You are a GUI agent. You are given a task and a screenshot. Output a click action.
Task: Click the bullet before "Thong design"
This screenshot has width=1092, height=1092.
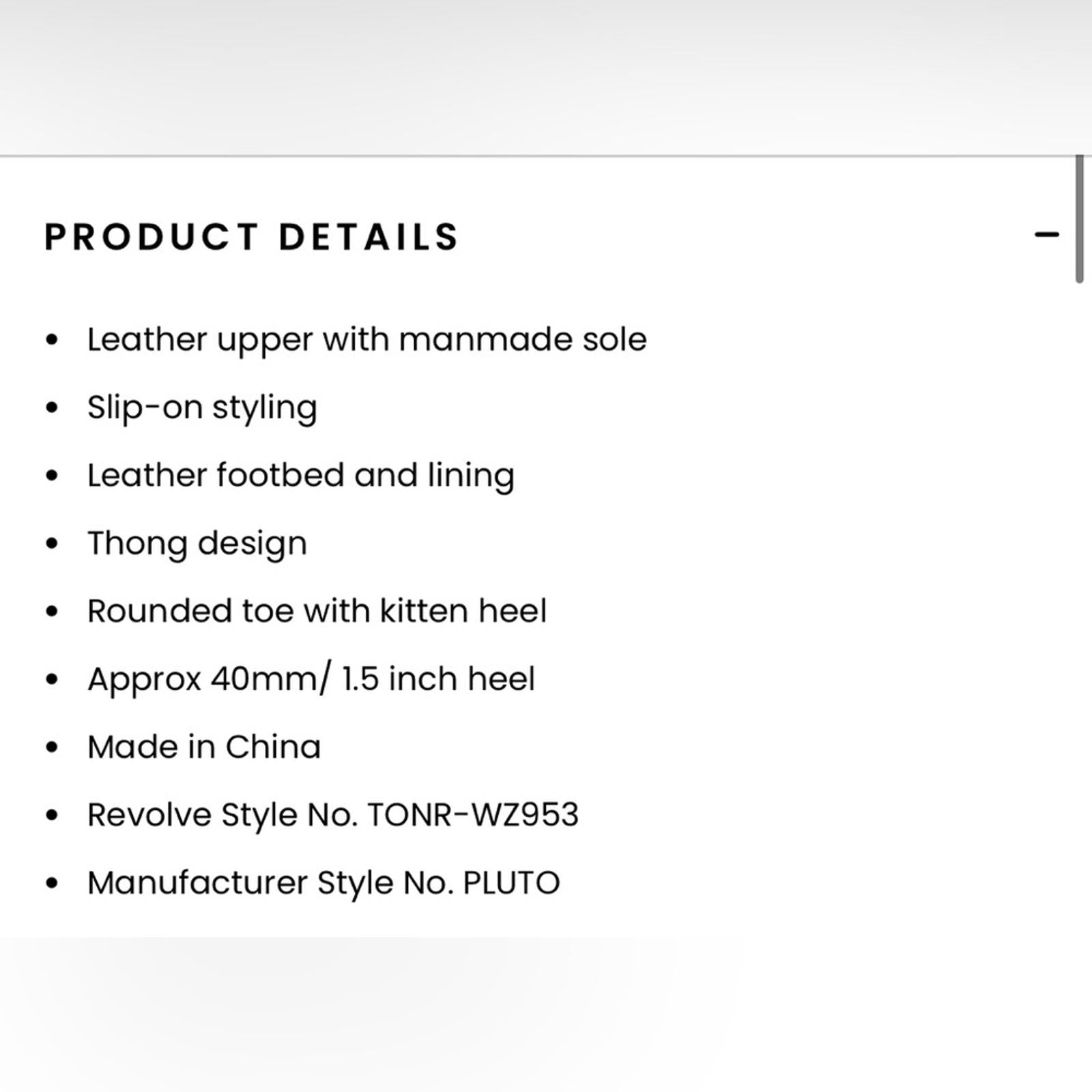click(52, 543)
